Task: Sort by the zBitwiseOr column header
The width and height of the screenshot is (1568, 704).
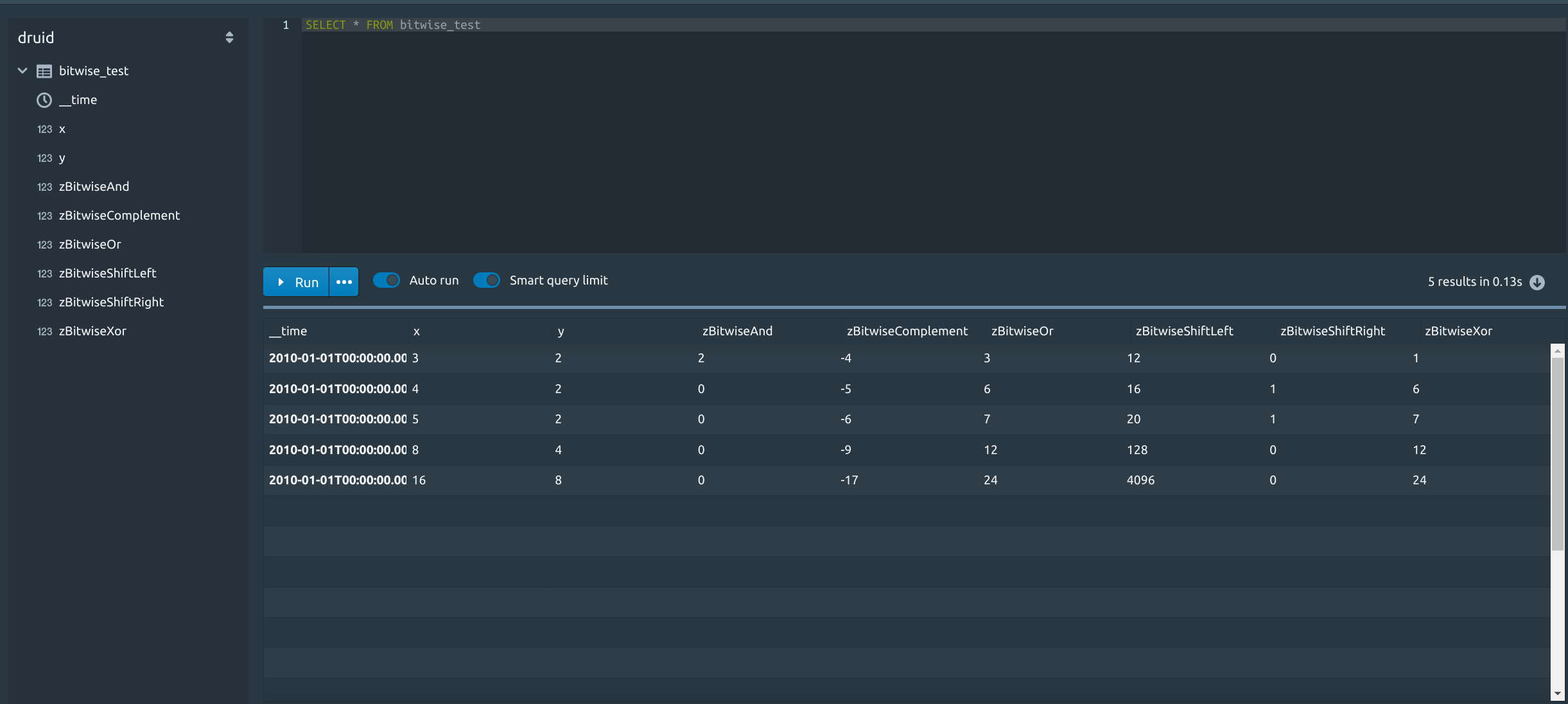Action: click(x=1022, y=331)
